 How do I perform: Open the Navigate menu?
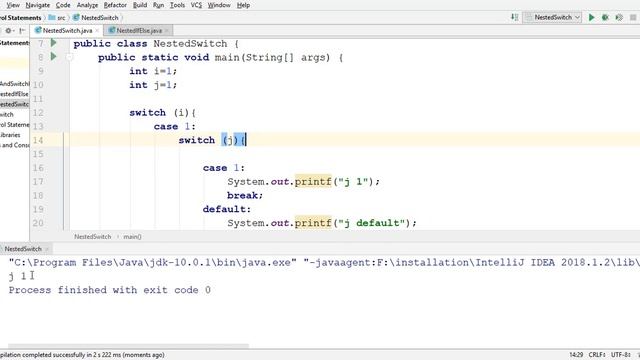[38, 5]
